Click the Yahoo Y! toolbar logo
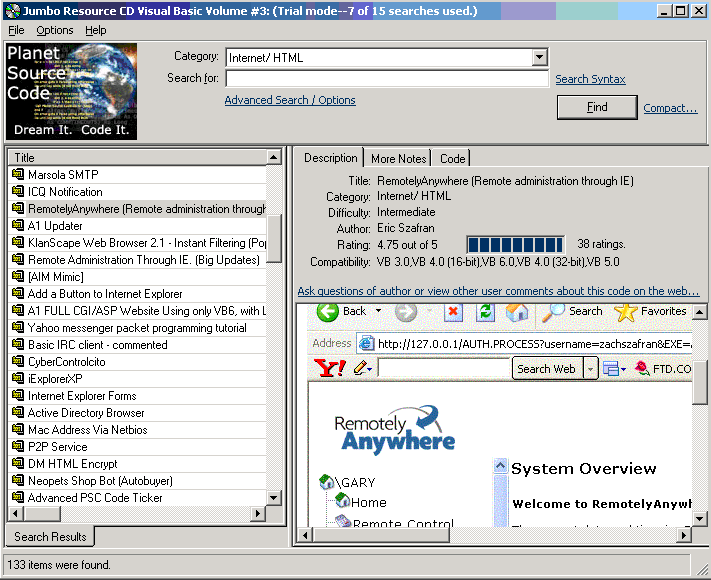 [x=330, y=368]
